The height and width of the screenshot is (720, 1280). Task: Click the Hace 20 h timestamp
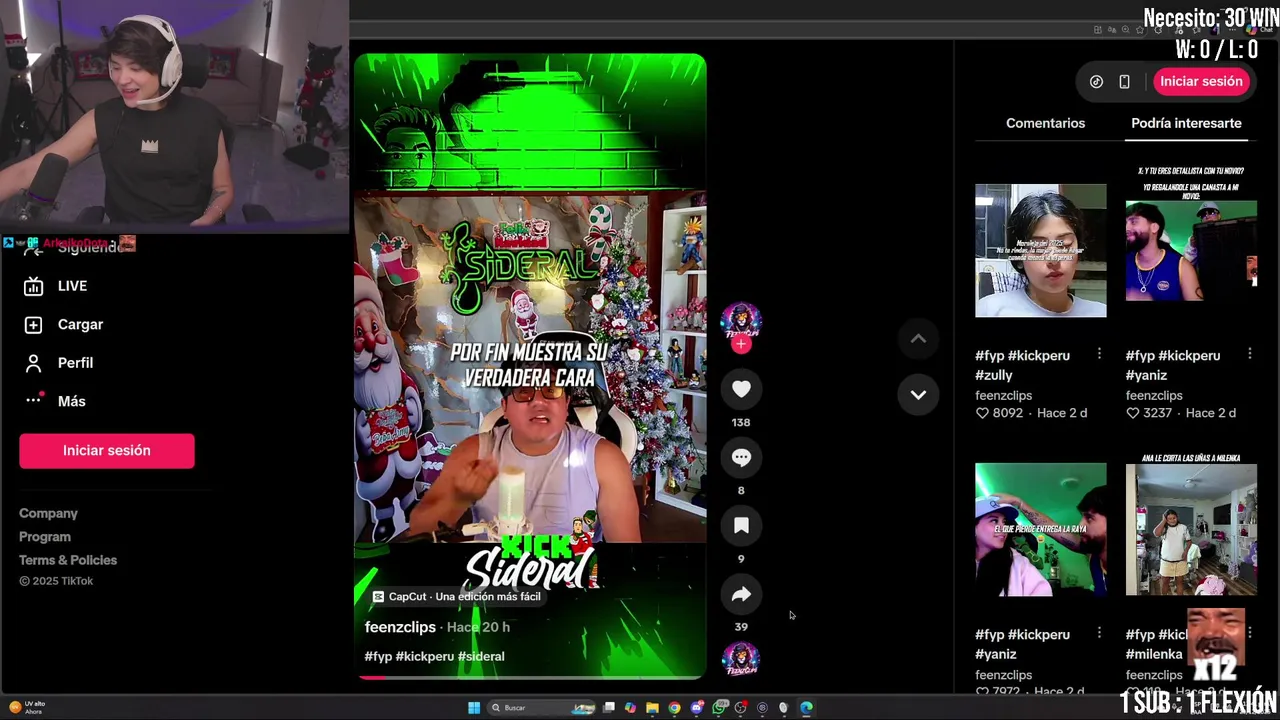478,627
